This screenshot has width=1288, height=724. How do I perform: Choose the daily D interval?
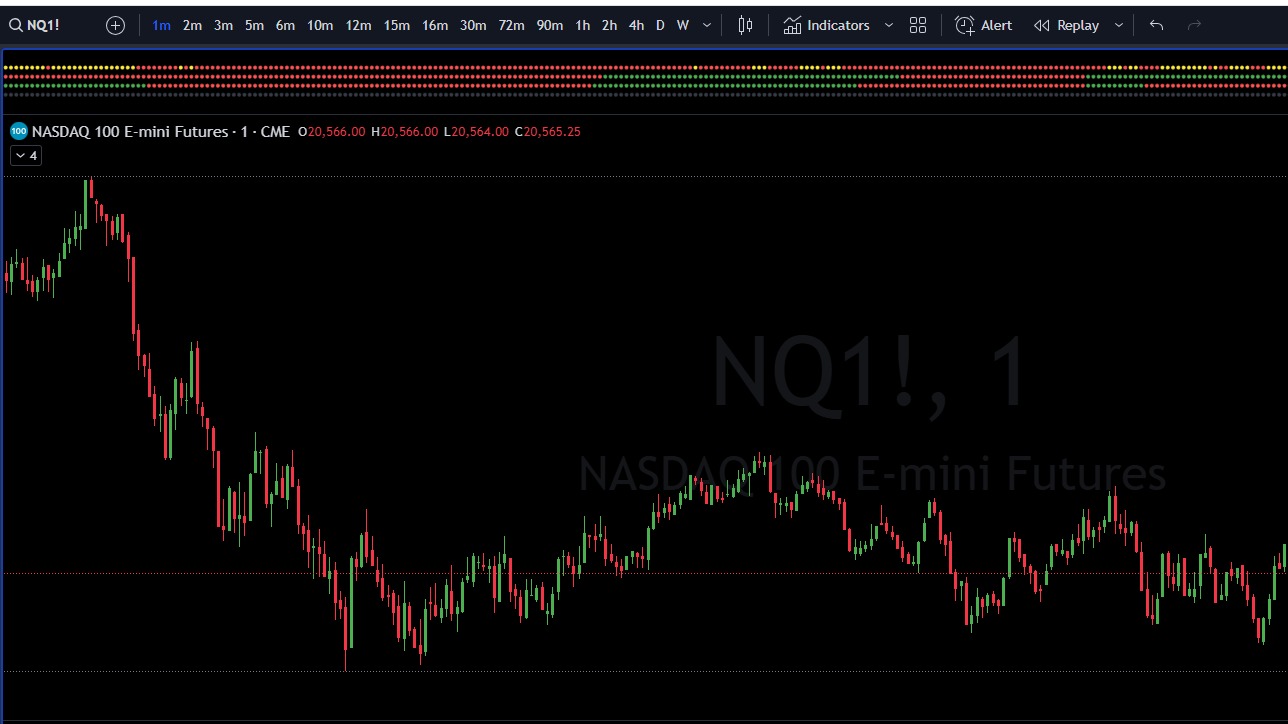coord(660,25)
